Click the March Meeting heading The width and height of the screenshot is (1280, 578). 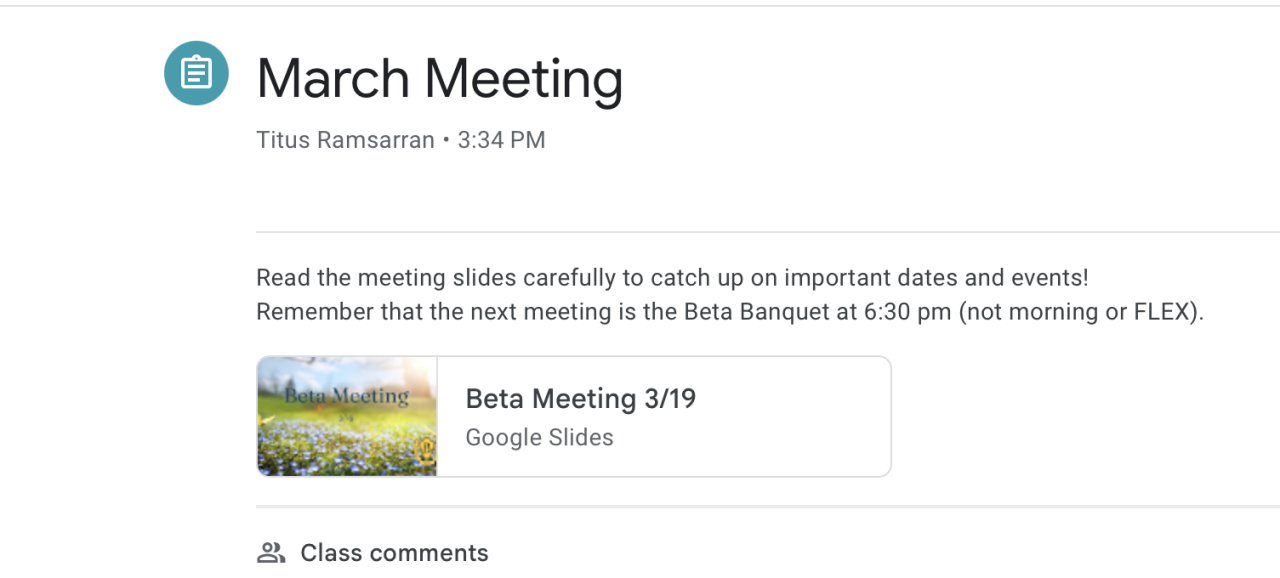pos(439,78)
